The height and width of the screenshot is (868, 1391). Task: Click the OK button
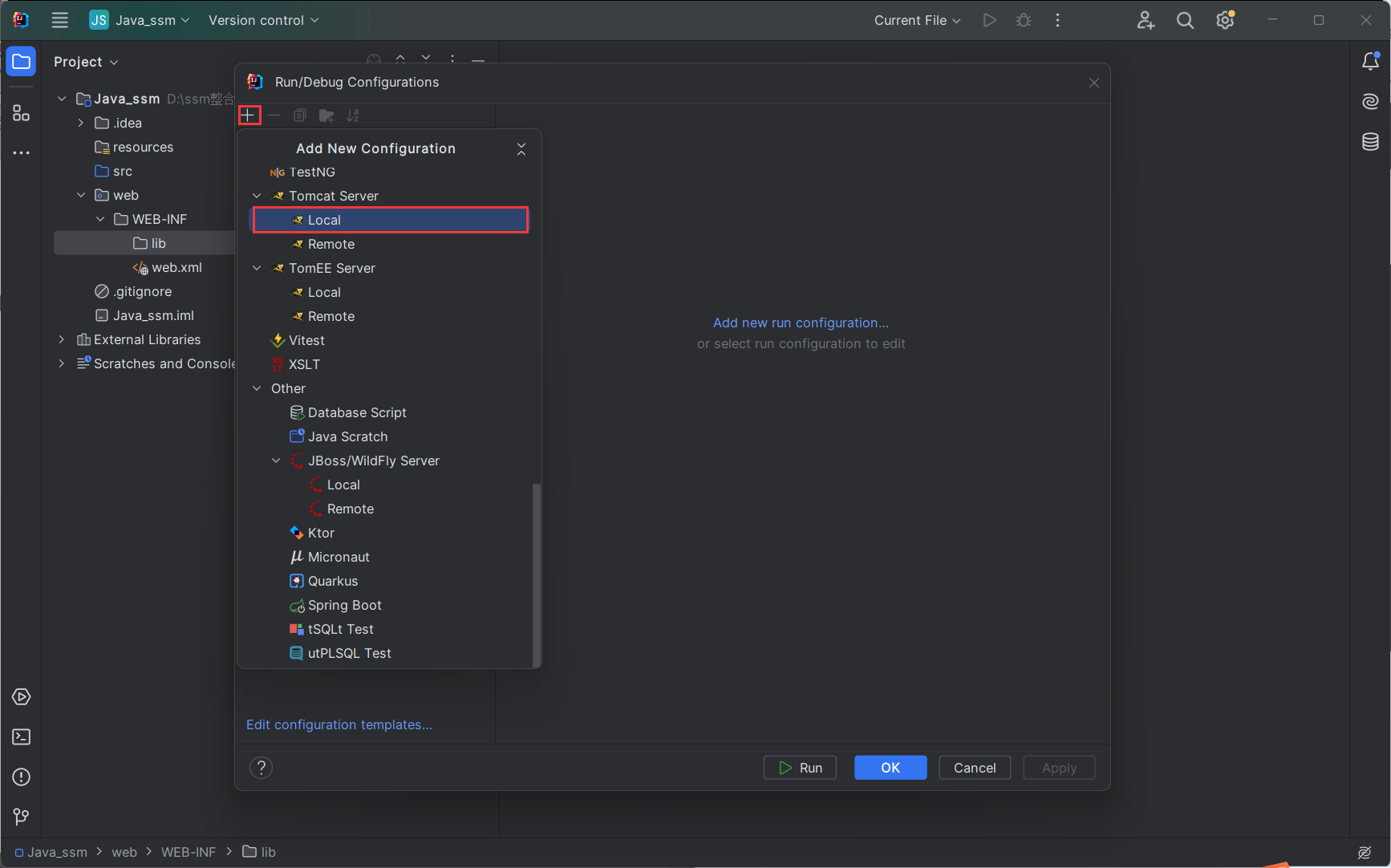coord(890,768)
